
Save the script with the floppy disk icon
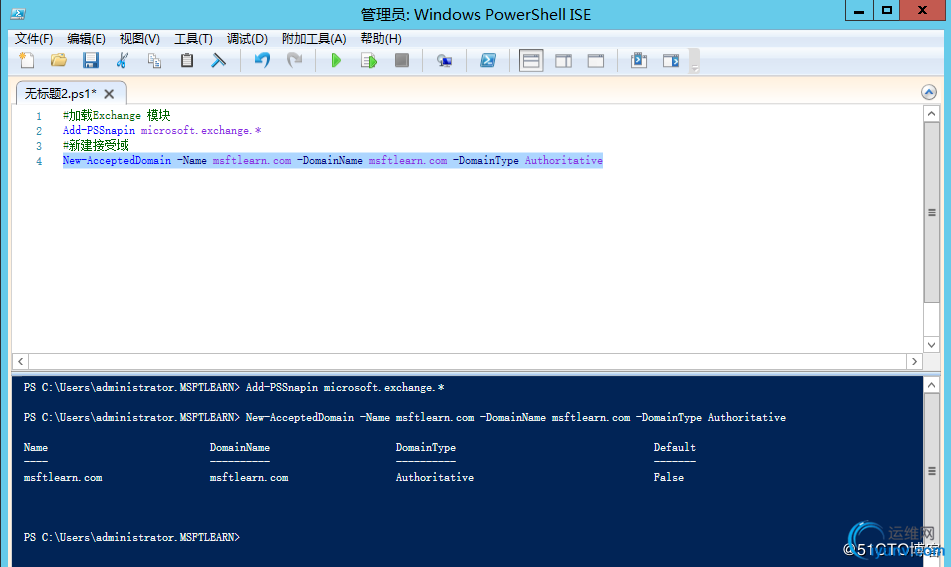point(91,60)
